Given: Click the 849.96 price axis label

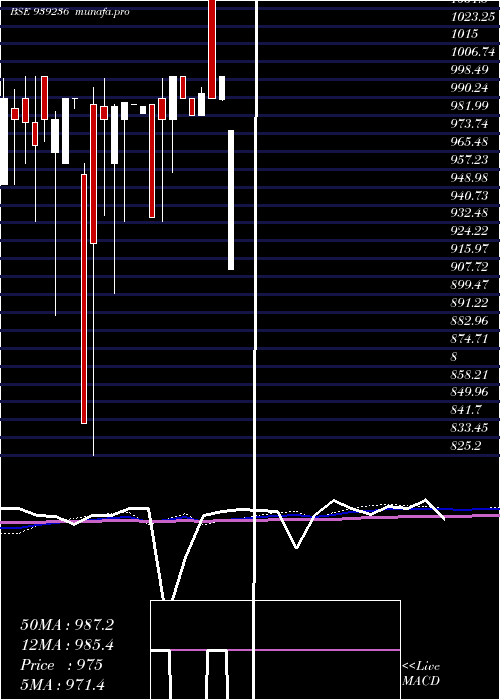Looking at the screenshot, I should click(469, 392).
